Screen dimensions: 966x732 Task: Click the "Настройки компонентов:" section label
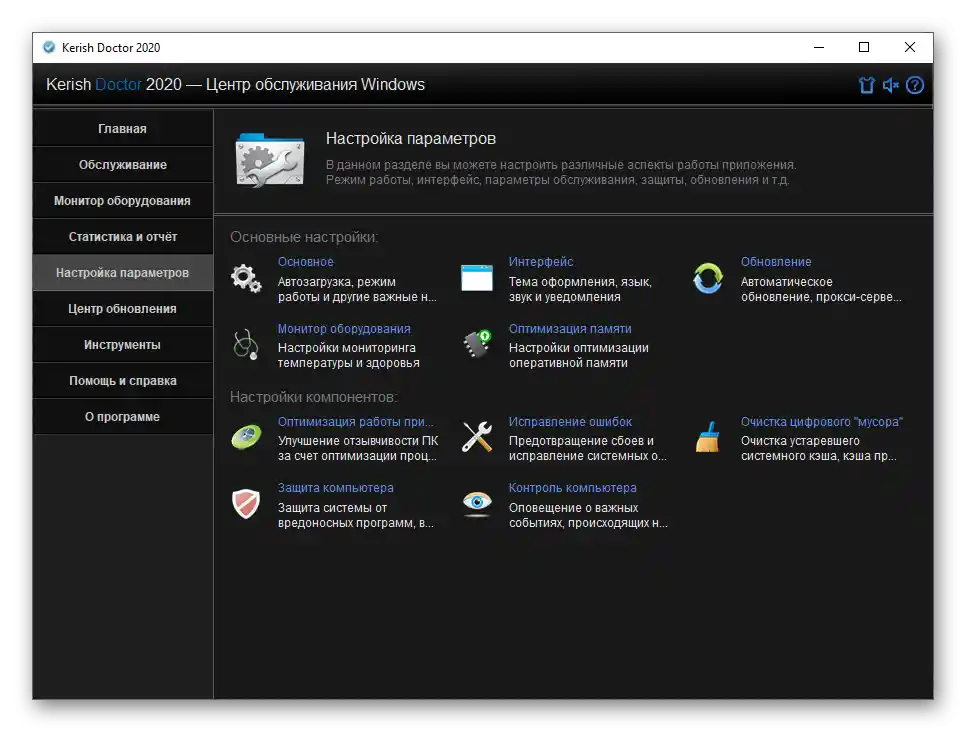[x=314, y=397]
